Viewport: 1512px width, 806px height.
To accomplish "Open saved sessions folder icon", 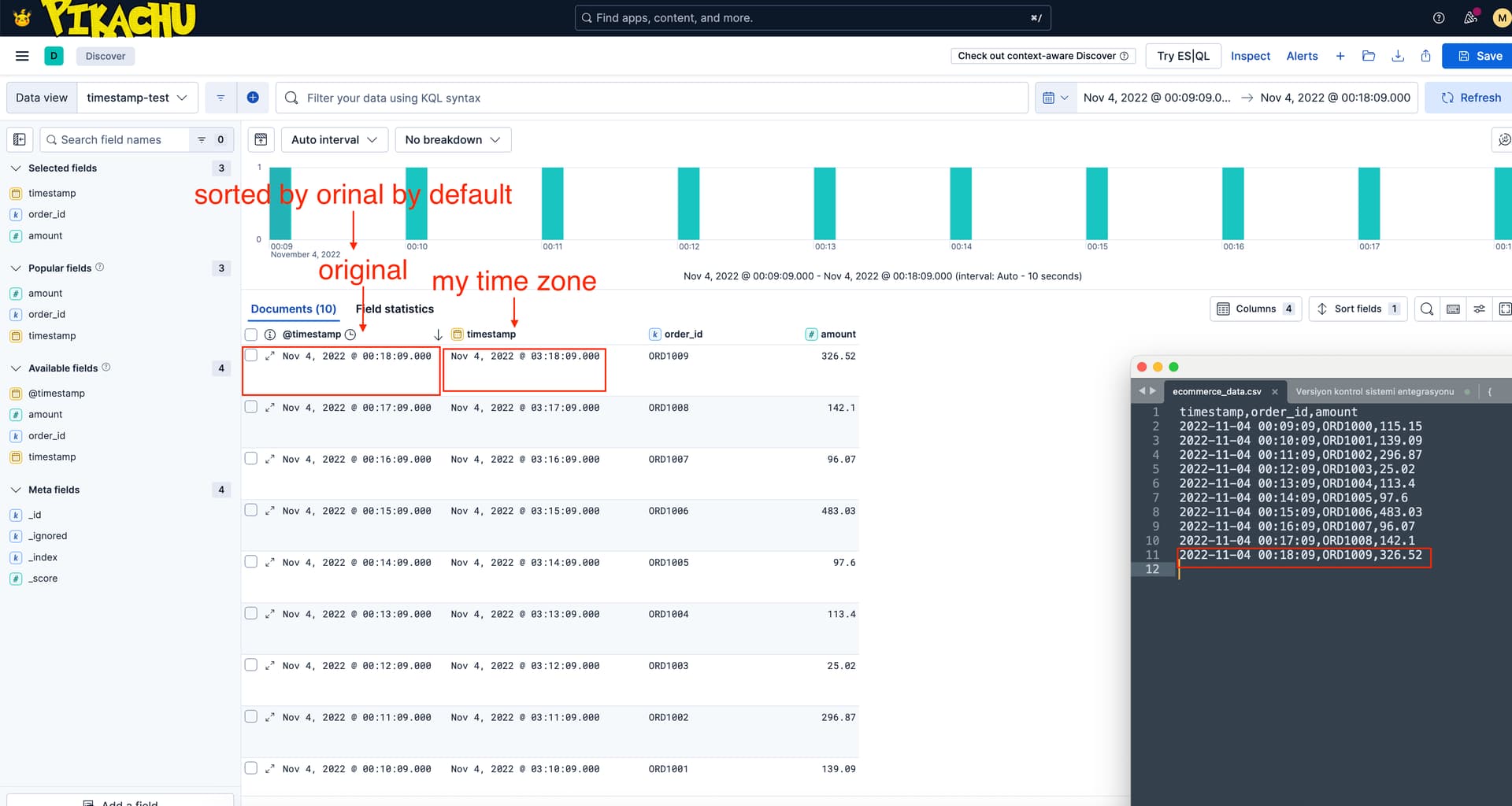I will [x=1369, y=56].
